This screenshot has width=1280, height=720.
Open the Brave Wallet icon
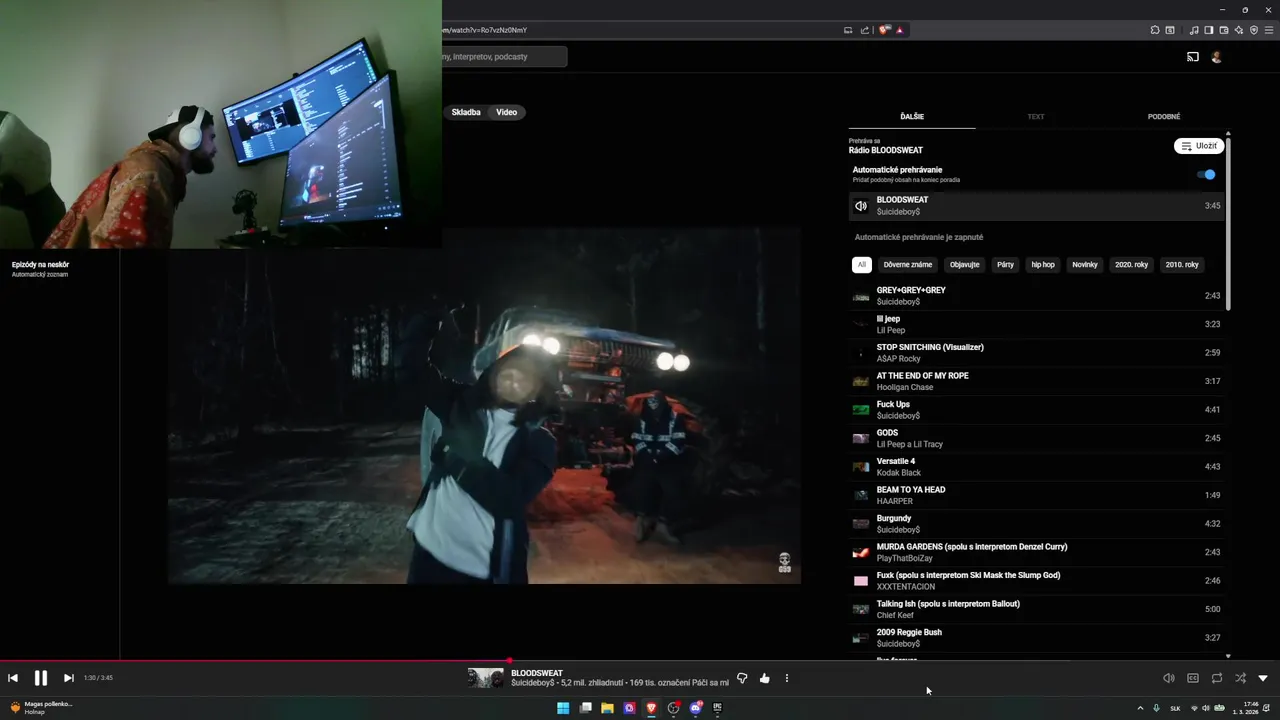[1222, 30]
